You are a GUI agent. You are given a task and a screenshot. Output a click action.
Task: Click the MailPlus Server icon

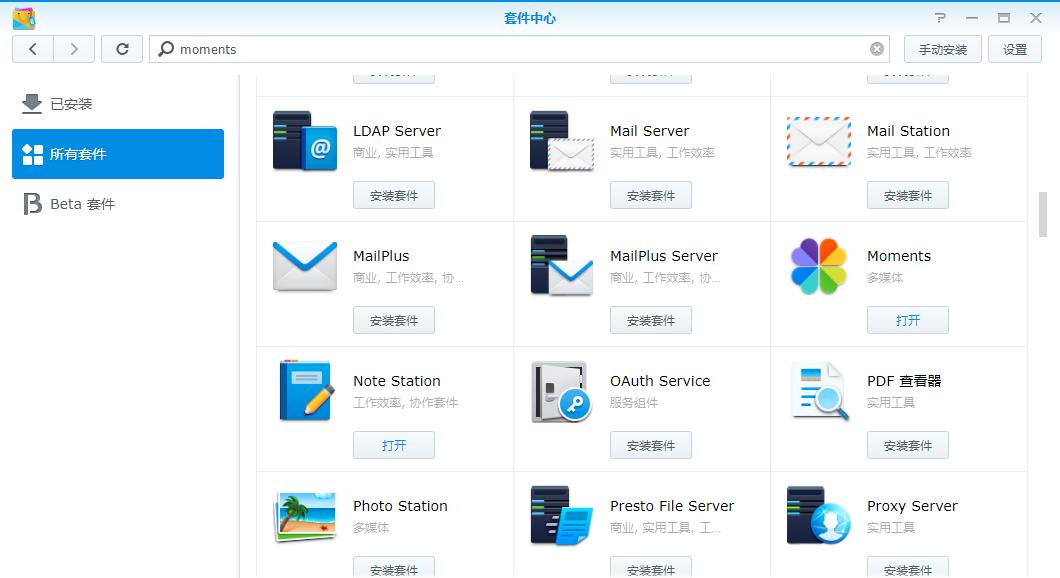point(562,266)
